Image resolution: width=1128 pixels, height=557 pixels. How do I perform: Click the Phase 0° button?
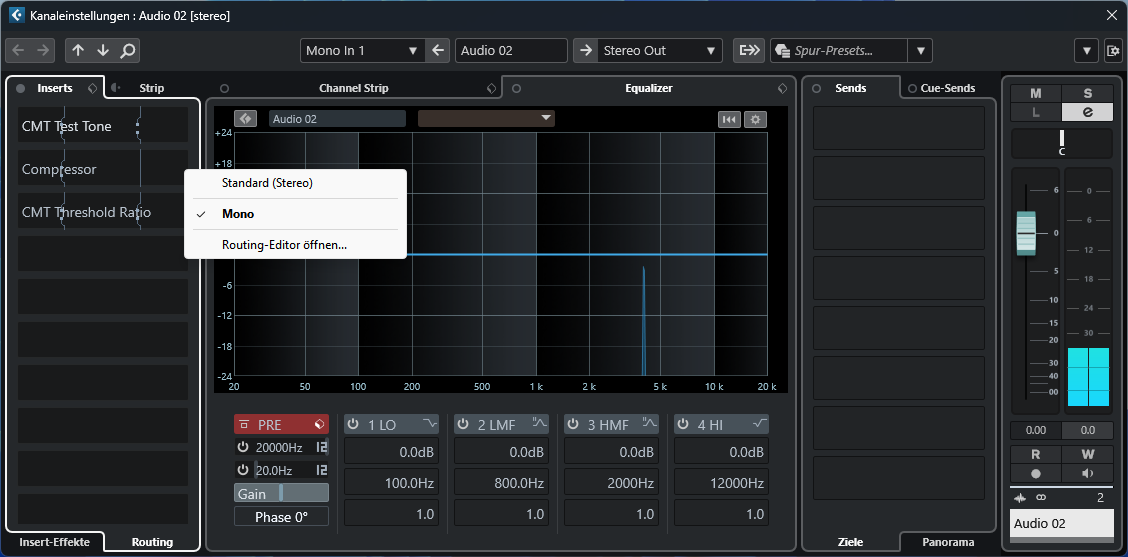pyautogui.click(x=281, y=517)
